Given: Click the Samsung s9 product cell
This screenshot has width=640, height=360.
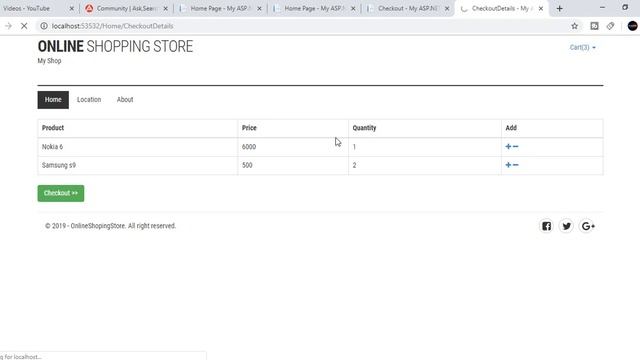Looking at the screenshot, I should 138,165.
